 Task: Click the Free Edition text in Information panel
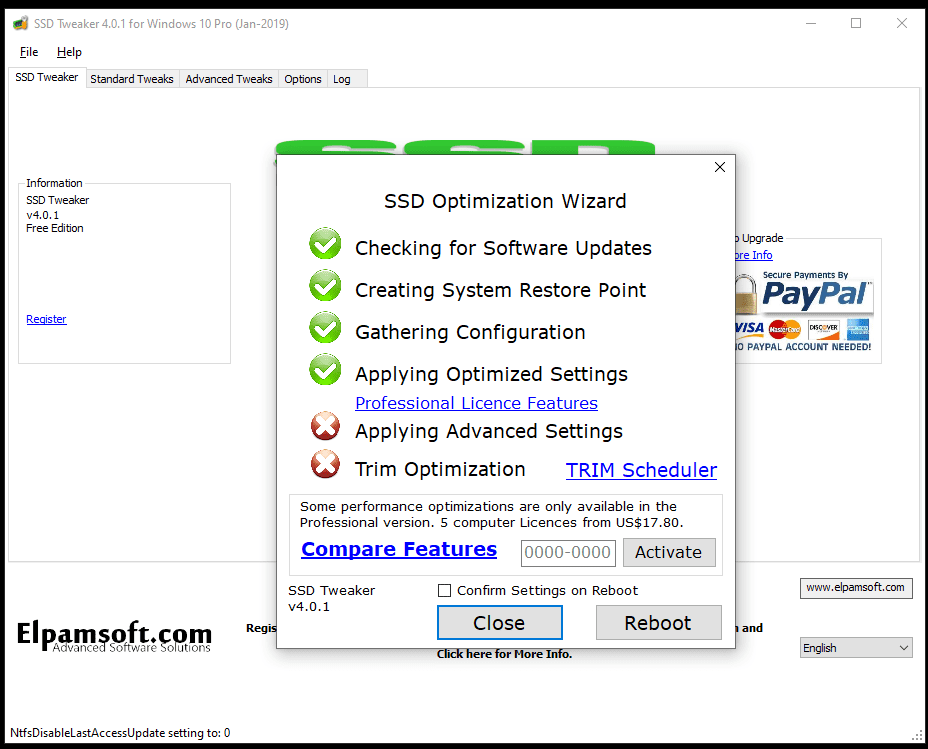tap(54, 228)
